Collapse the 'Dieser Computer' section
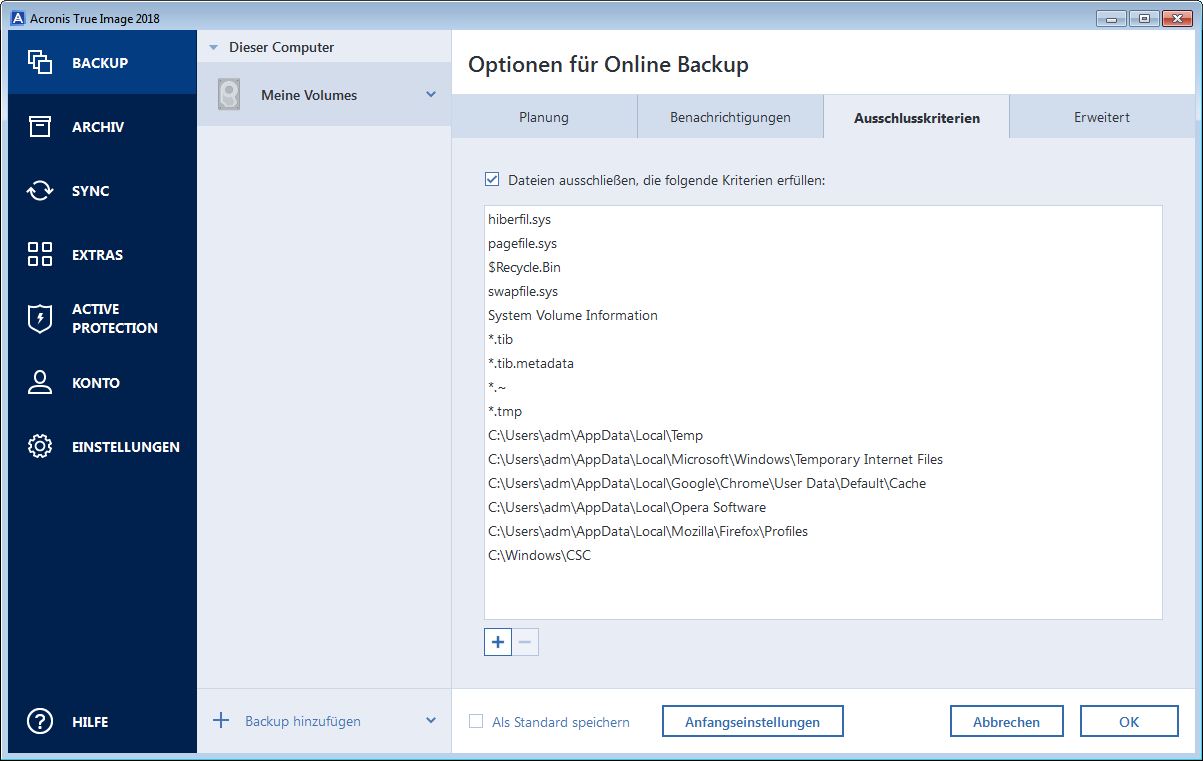This screenshot has width=1203, height=761. pos(213,47)
